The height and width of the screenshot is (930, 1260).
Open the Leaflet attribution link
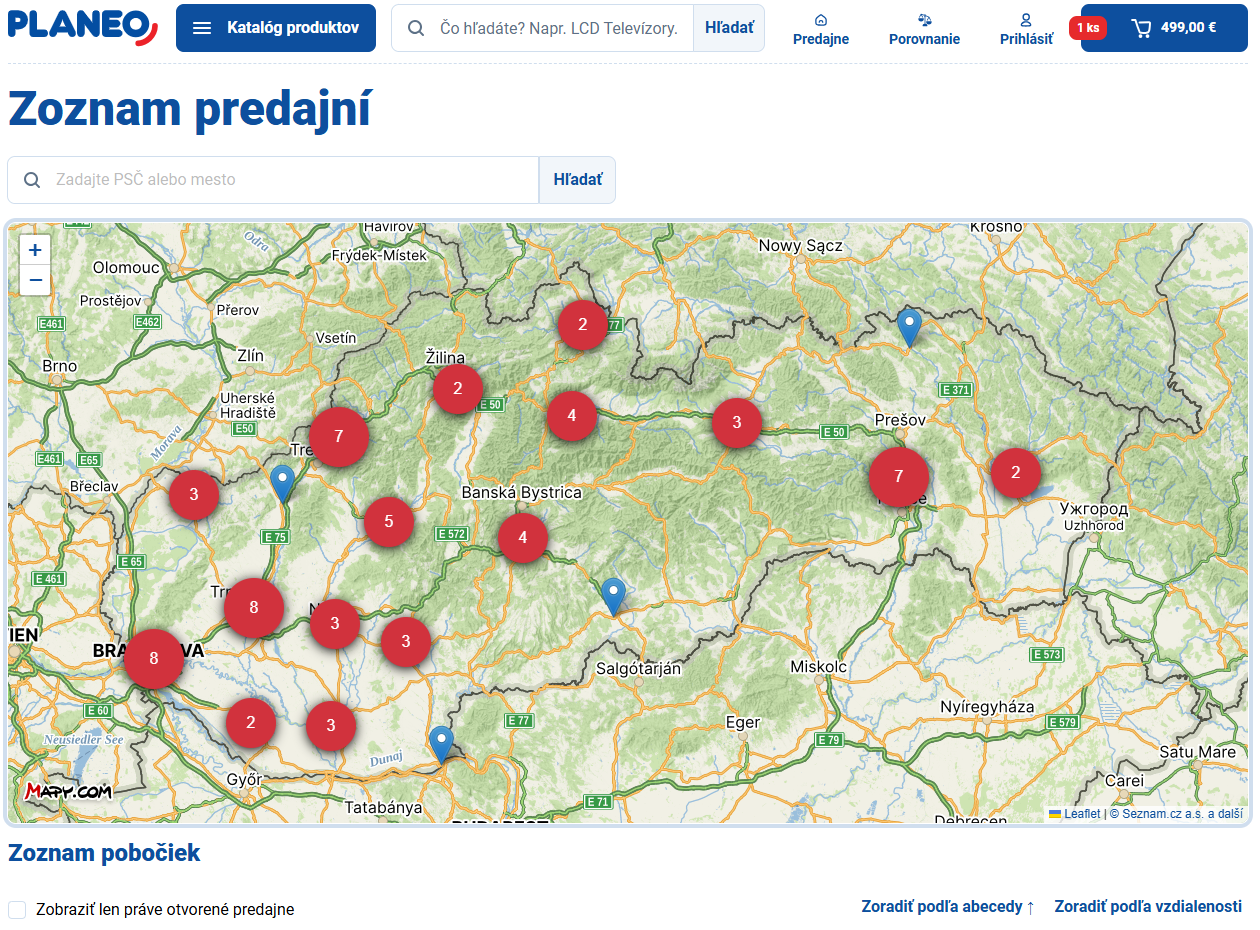coord(1081,814)
